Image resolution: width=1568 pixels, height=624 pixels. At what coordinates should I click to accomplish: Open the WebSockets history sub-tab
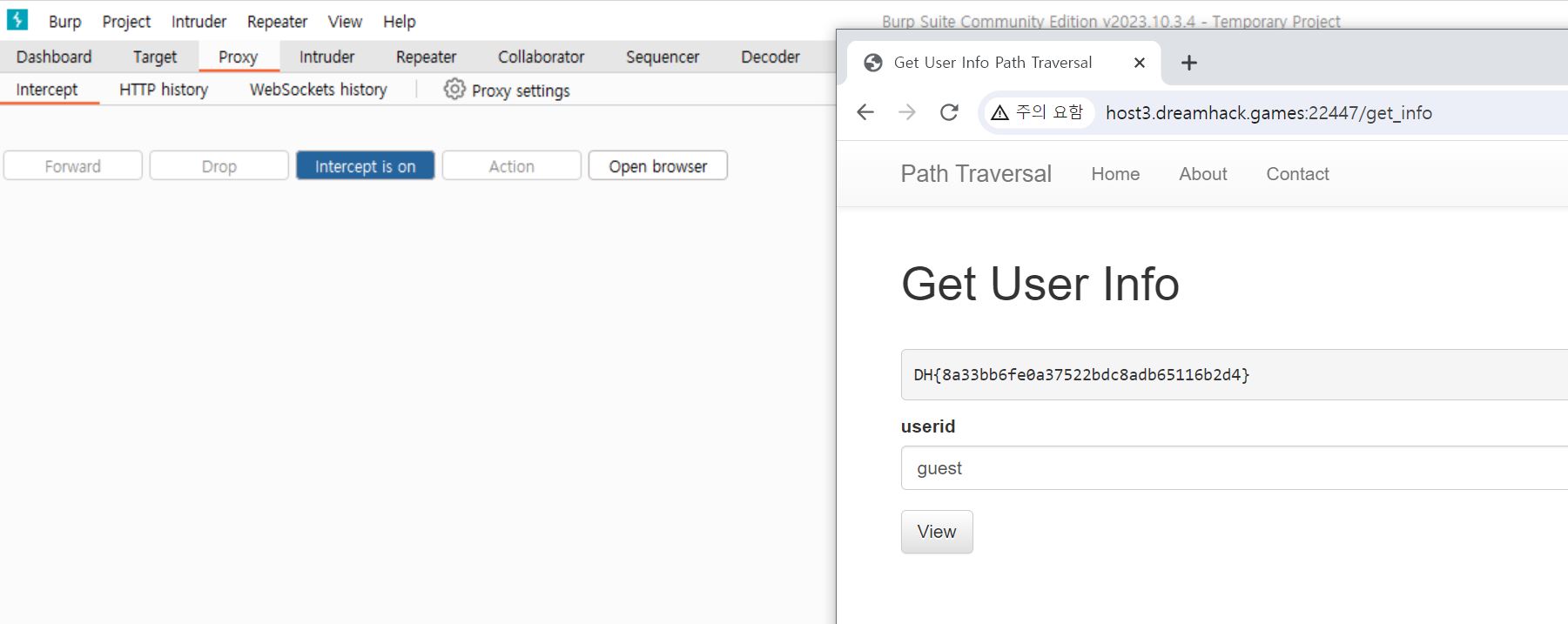(319, 90)
